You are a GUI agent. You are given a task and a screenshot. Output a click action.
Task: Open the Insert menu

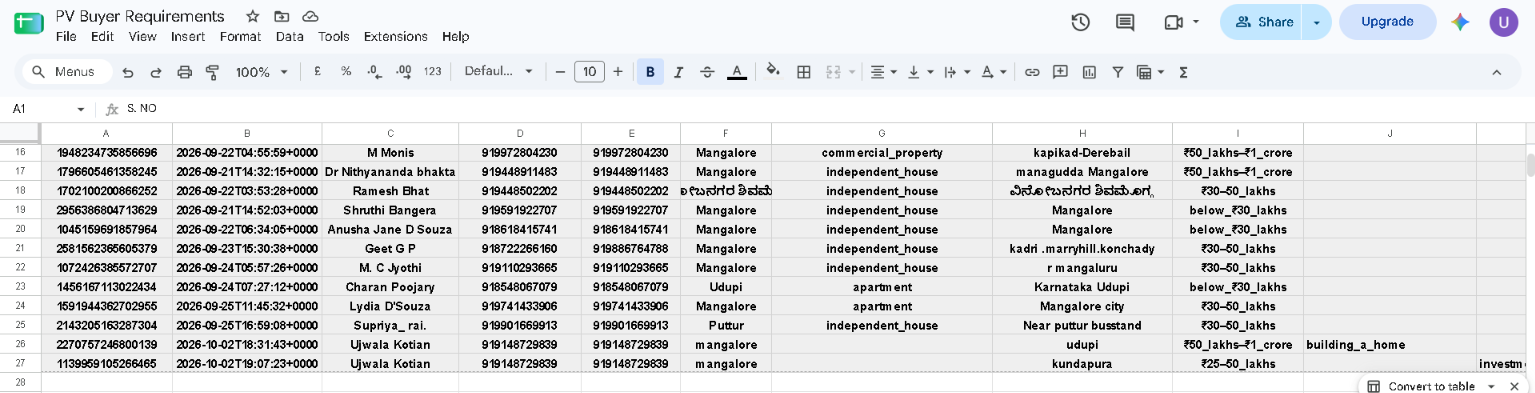(188, 37)
